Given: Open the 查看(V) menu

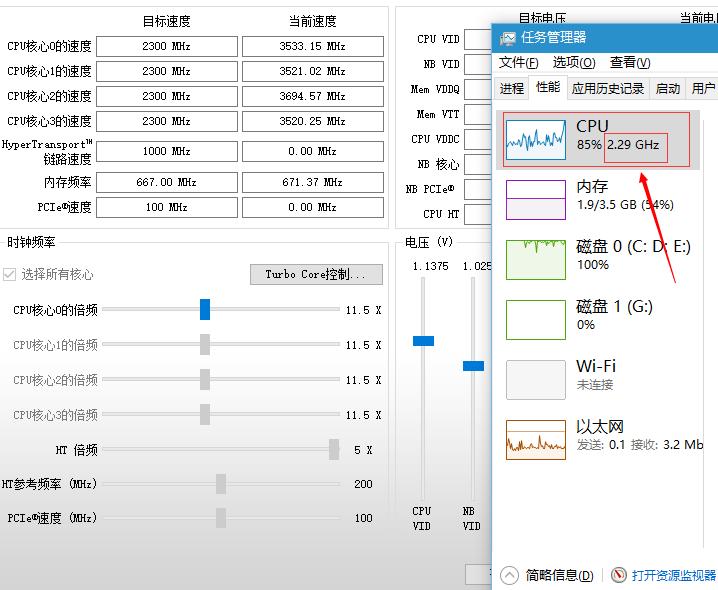Looking at the screenshot, I should 630,62.
